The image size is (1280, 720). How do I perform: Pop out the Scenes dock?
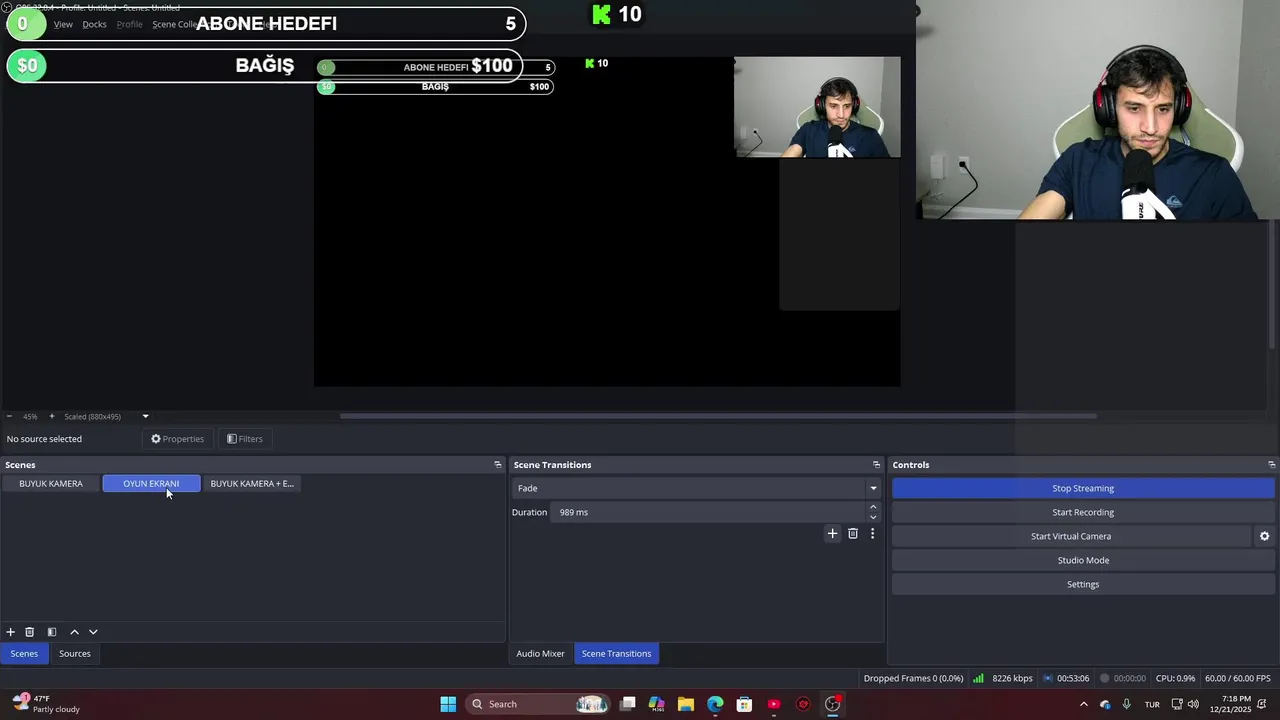point(497,465)
